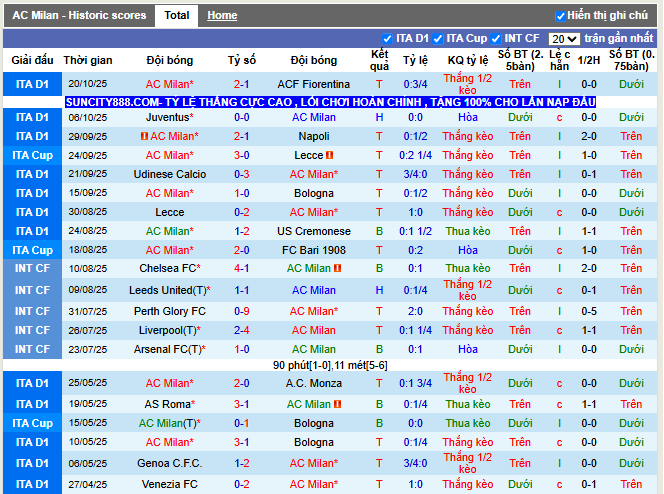Click INT CF badge for Chelsea FC match
Screen dimensions: 664x494
pyautogui.click(x=32, y=269)
